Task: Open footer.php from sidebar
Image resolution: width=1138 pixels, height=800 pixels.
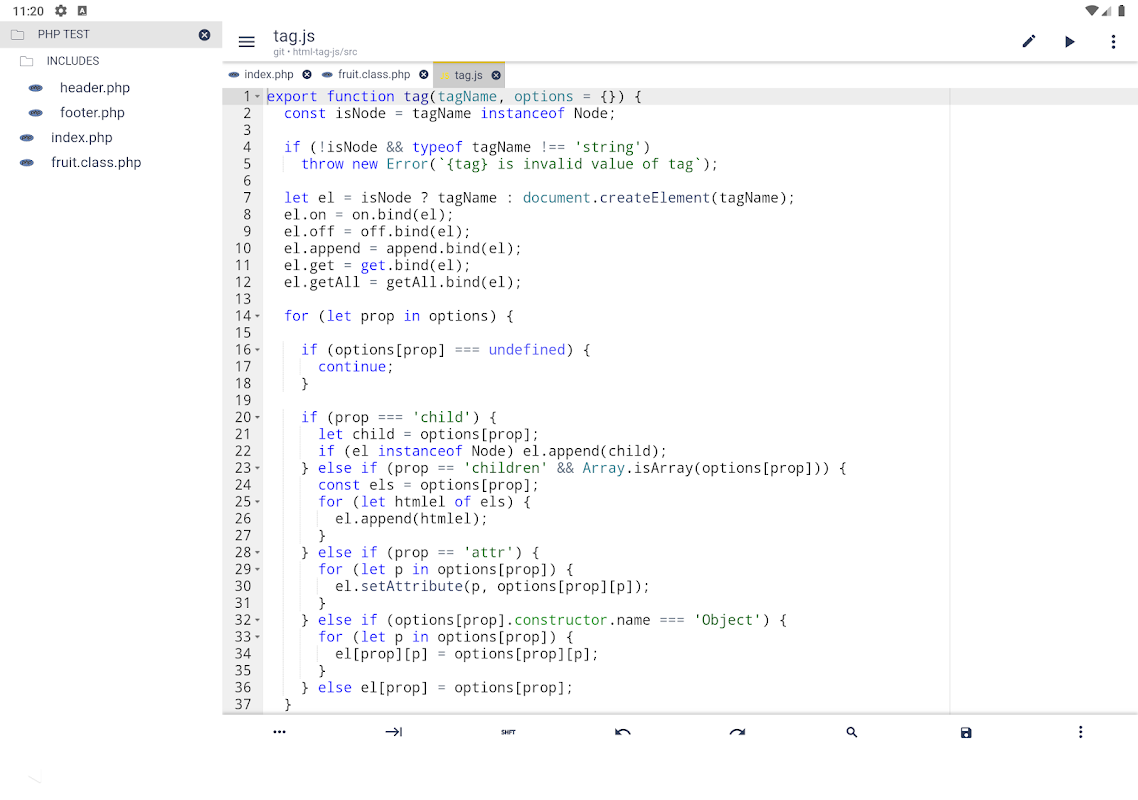Action: 92,113
